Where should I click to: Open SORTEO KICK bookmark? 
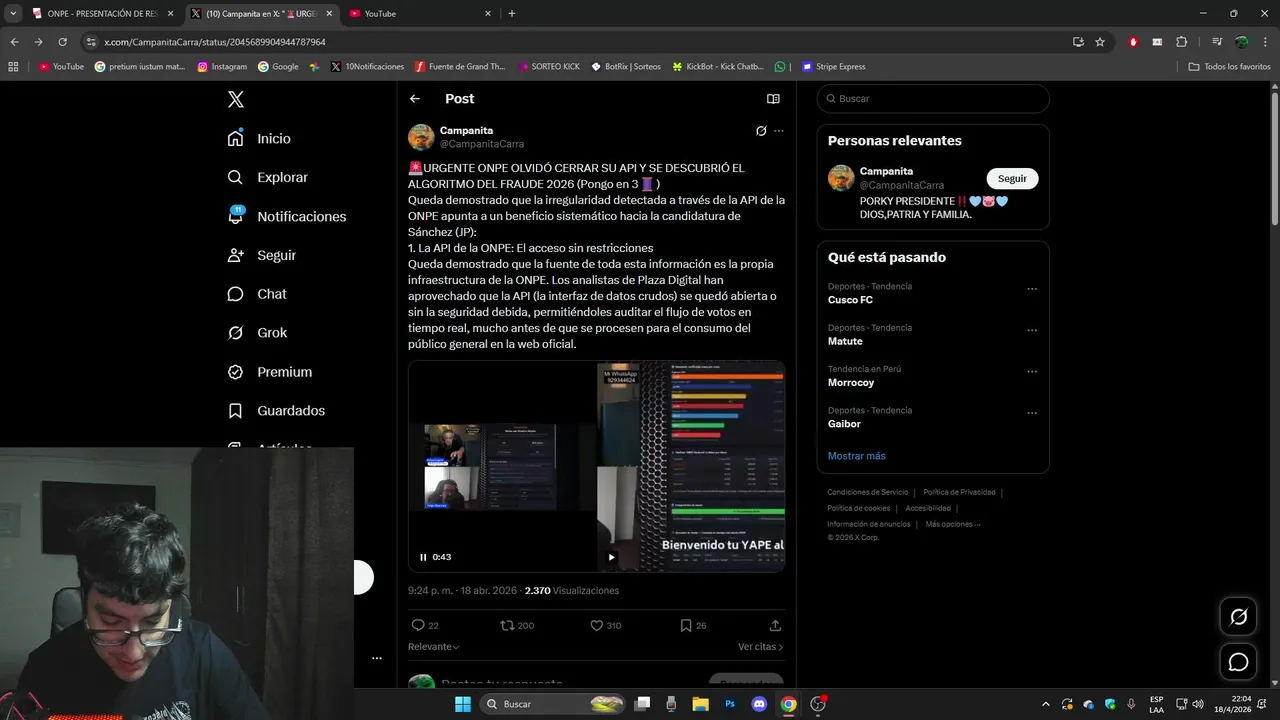tap(549, 67)
